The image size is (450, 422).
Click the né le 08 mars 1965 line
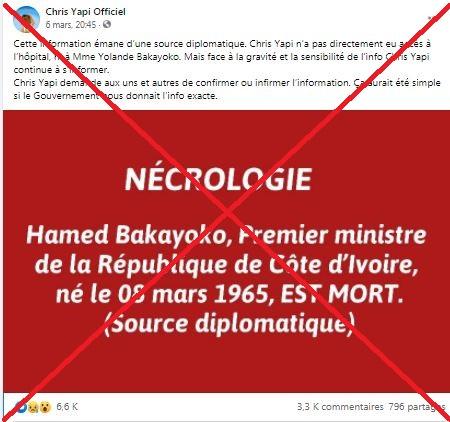point(229,294)
